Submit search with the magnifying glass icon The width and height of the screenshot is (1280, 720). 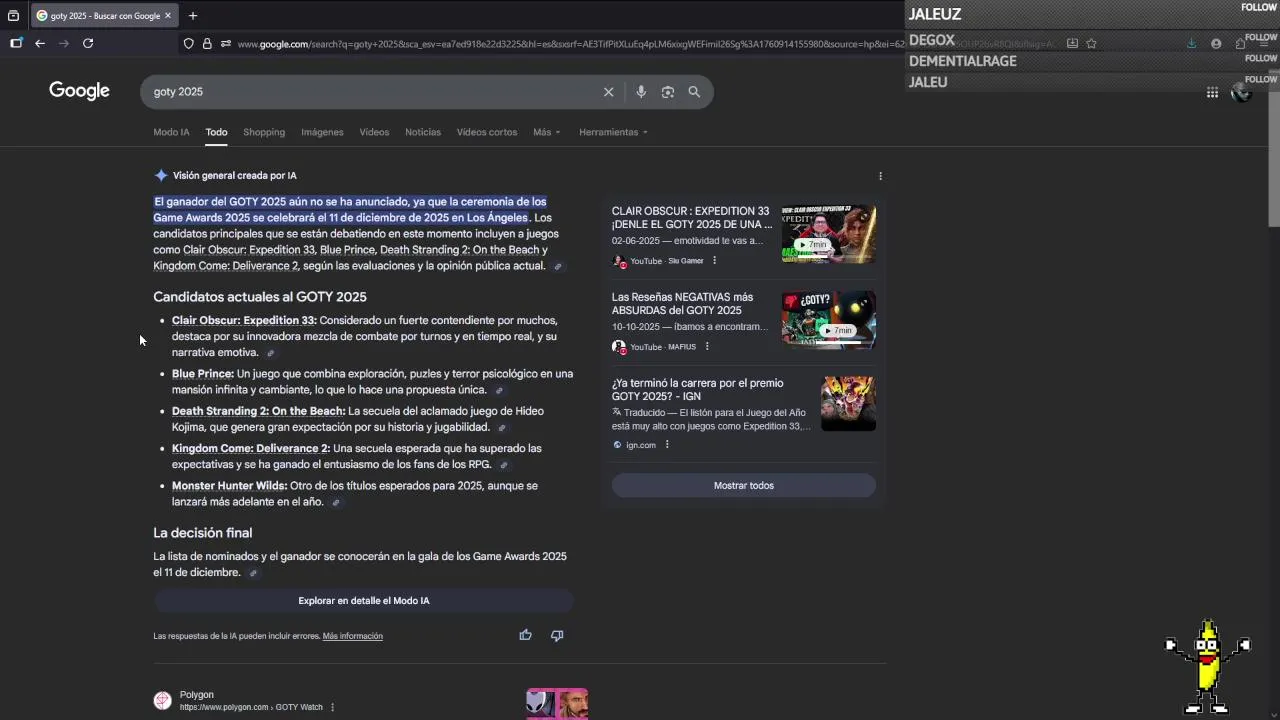point(694,92)
